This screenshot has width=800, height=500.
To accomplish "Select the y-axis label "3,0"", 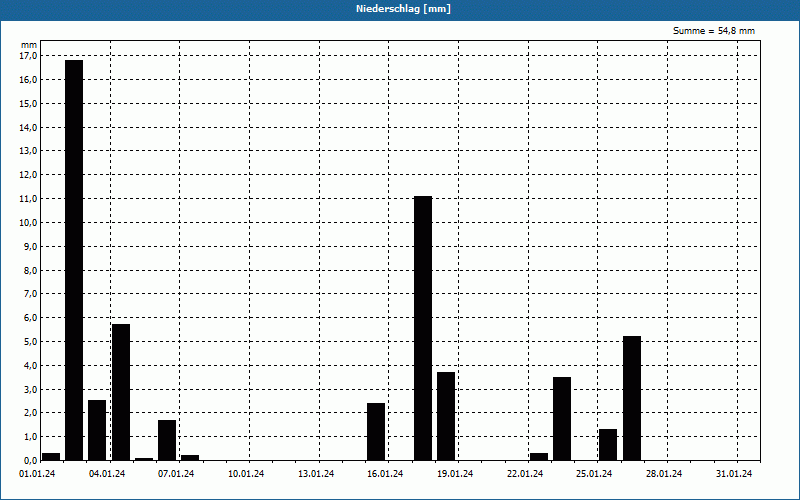I will (30, 390).
